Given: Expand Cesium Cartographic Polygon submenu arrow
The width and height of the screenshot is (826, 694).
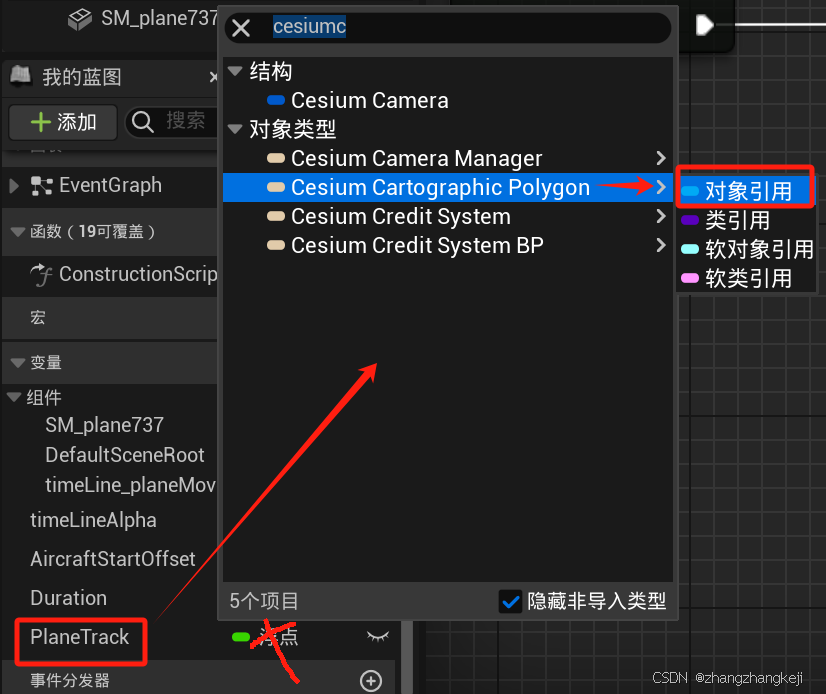Looking at the screenshot, I should [661, 187].
